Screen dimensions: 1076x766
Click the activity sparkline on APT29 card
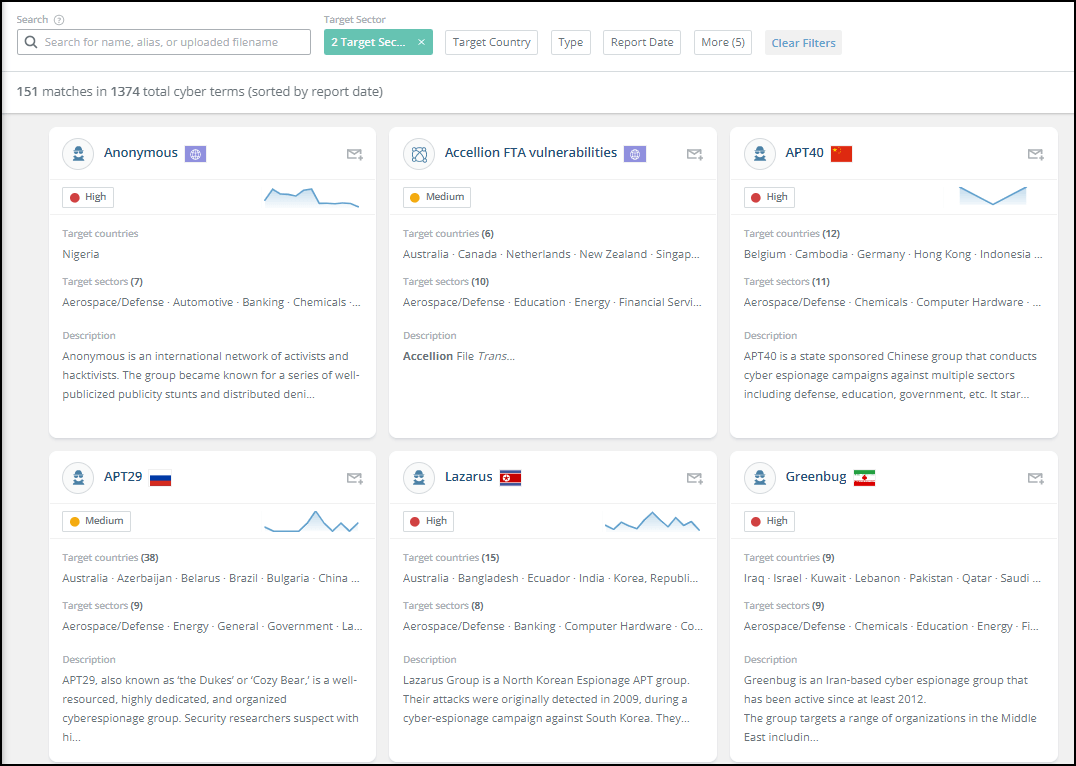coord(312,522)
